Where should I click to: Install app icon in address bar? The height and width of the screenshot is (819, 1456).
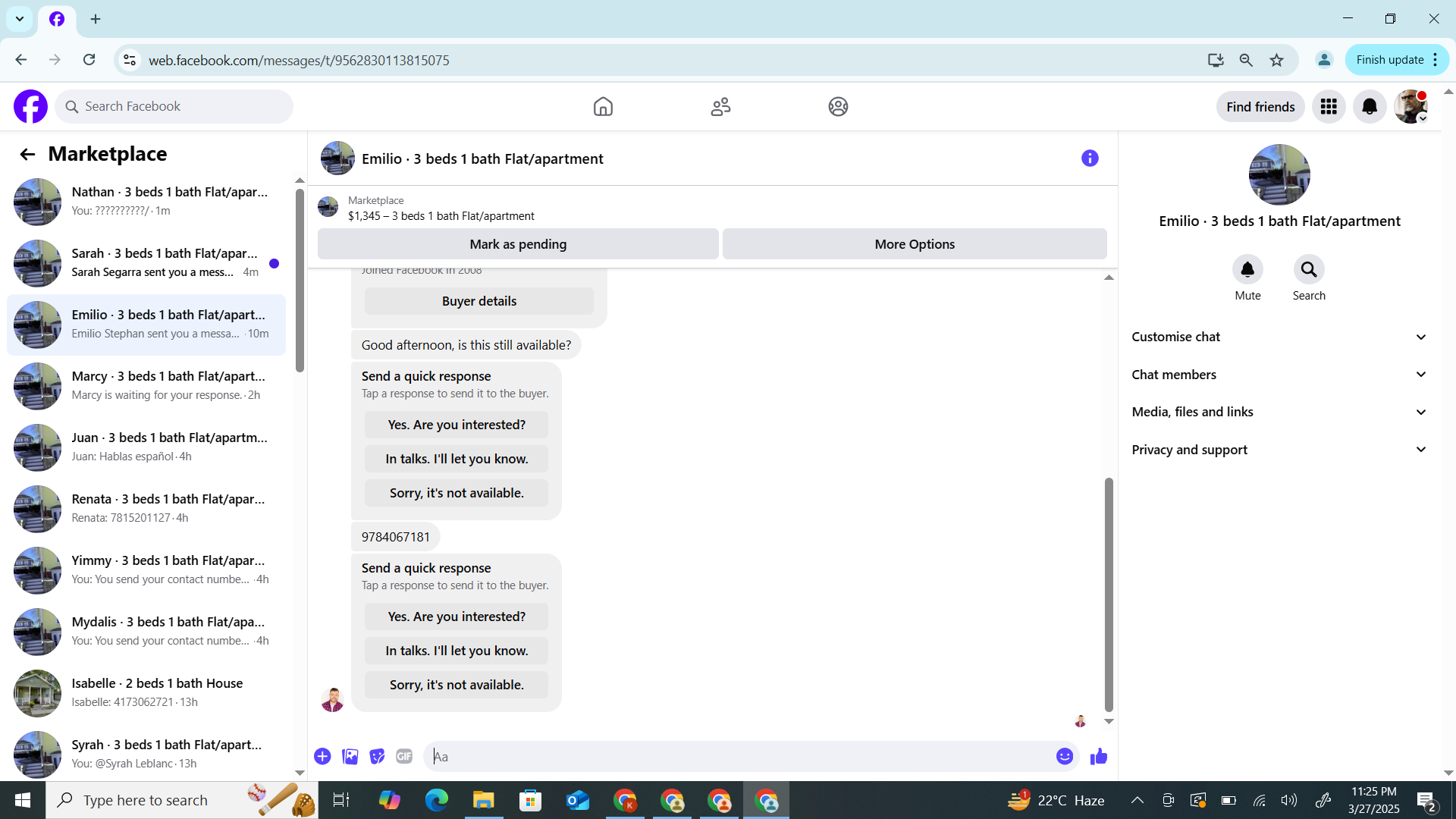[1216, 60]
